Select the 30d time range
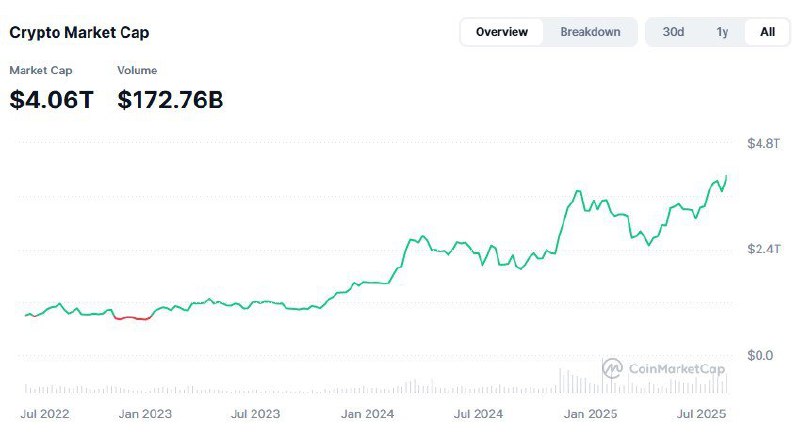The height and width of the screenshot is (438, 800). point(673,32)
